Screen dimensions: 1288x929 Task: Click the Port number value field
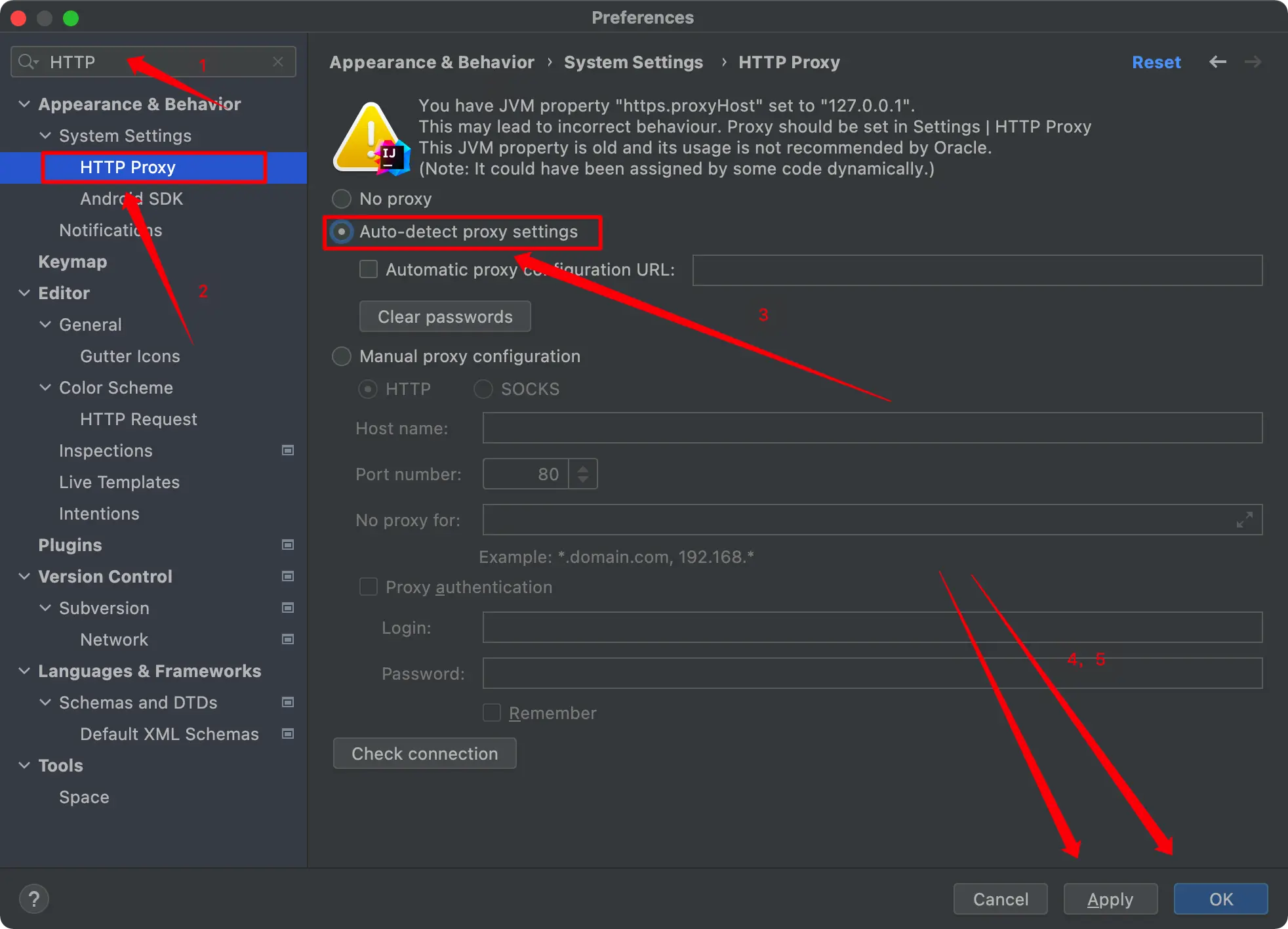[526, 474]
